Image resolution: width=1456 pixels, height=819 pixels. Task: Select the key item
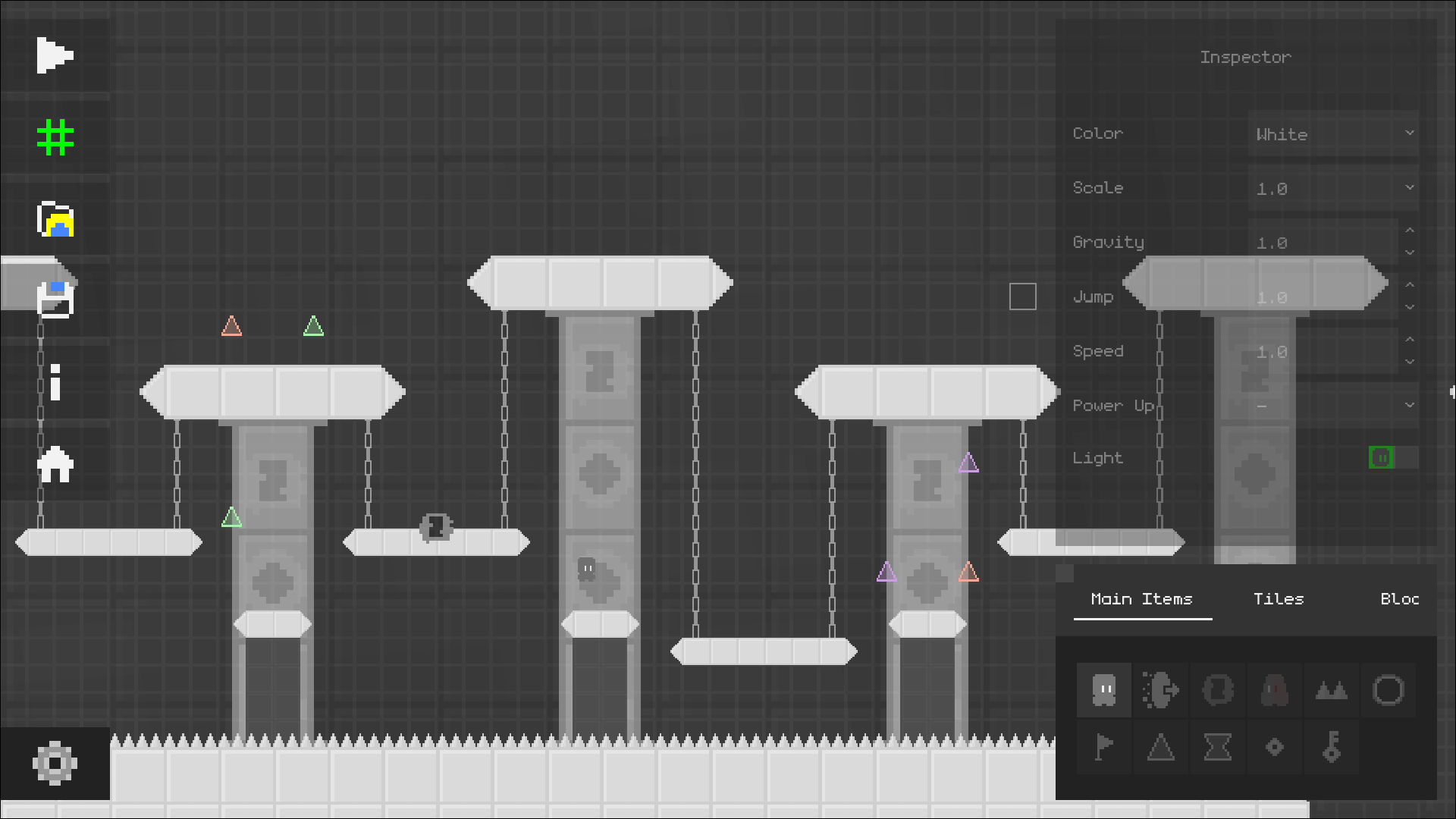pos(1332,747)
